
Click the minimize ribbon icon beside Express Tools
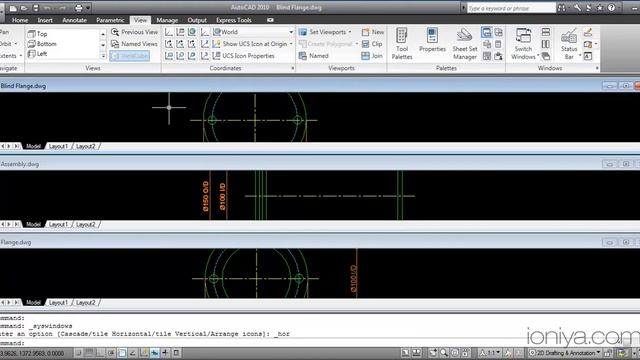pos(270,20)
